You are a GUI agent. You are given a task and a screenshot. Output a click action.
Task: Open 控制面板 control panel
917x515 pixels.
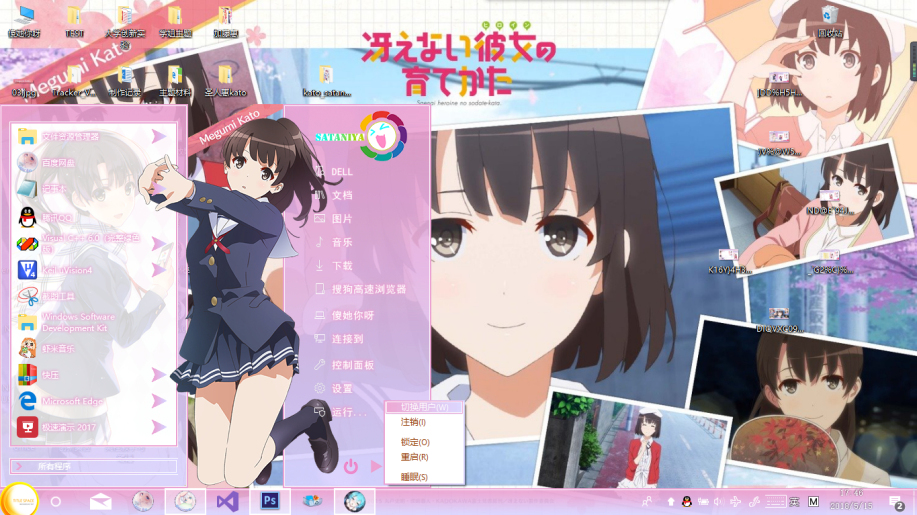pos(344,365)
